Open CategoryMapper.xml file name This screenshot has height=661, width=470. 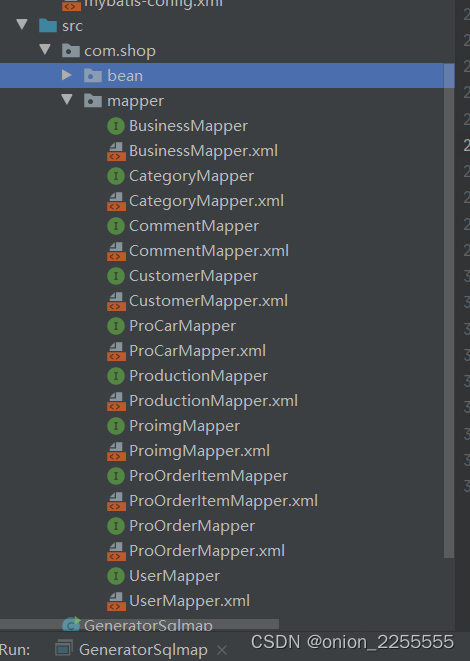207,202
